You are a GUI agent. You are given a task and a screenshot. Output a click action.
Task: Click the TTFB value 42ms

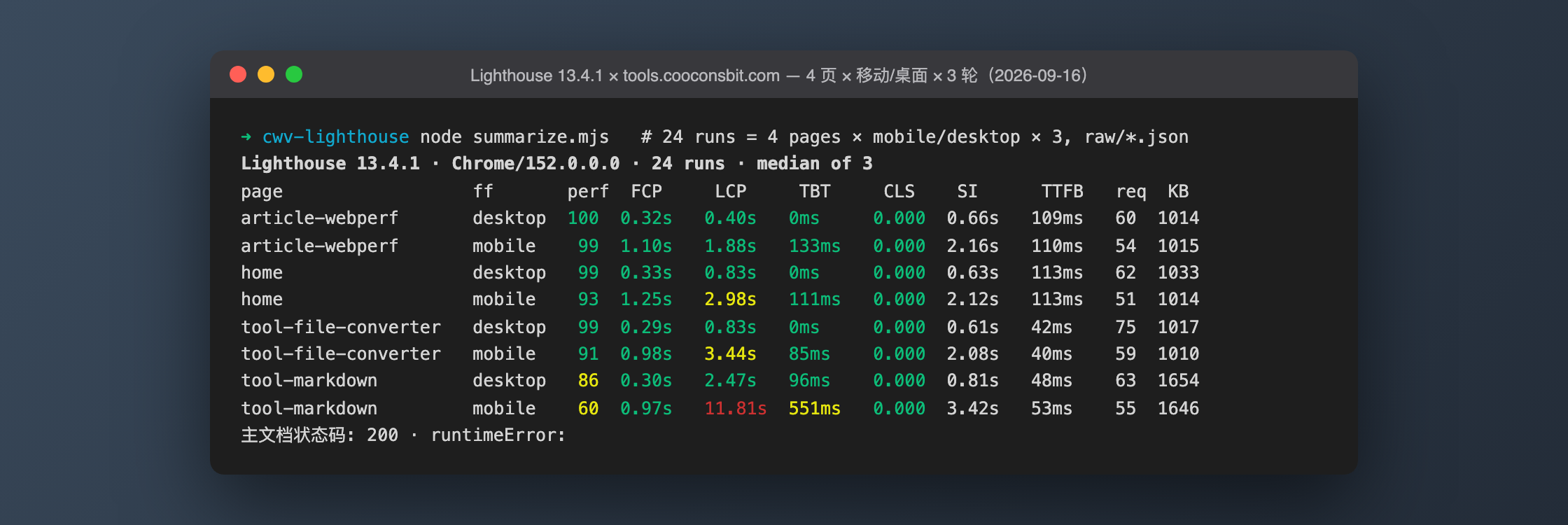pos(1051,327)
